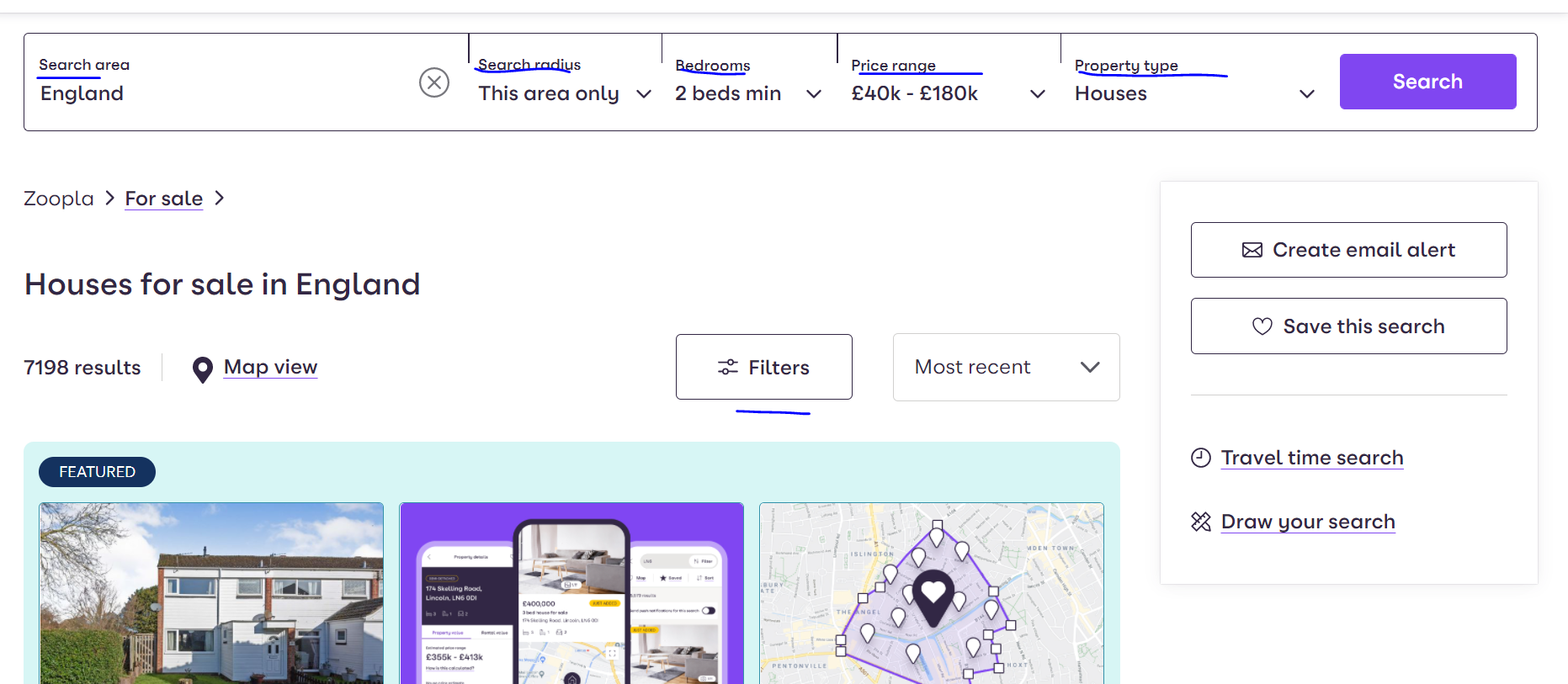Screen dimensions: 1568x684
Task: Create an email alert
Action: [1348, 250]
